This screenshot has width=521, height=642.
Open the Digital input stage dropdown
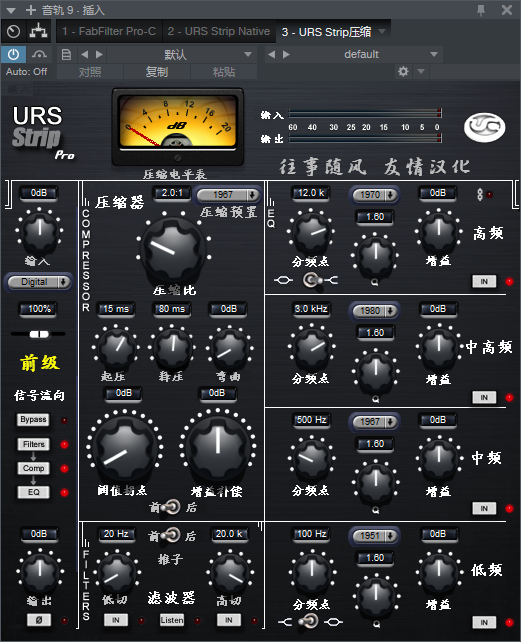(x=39, y=282)
